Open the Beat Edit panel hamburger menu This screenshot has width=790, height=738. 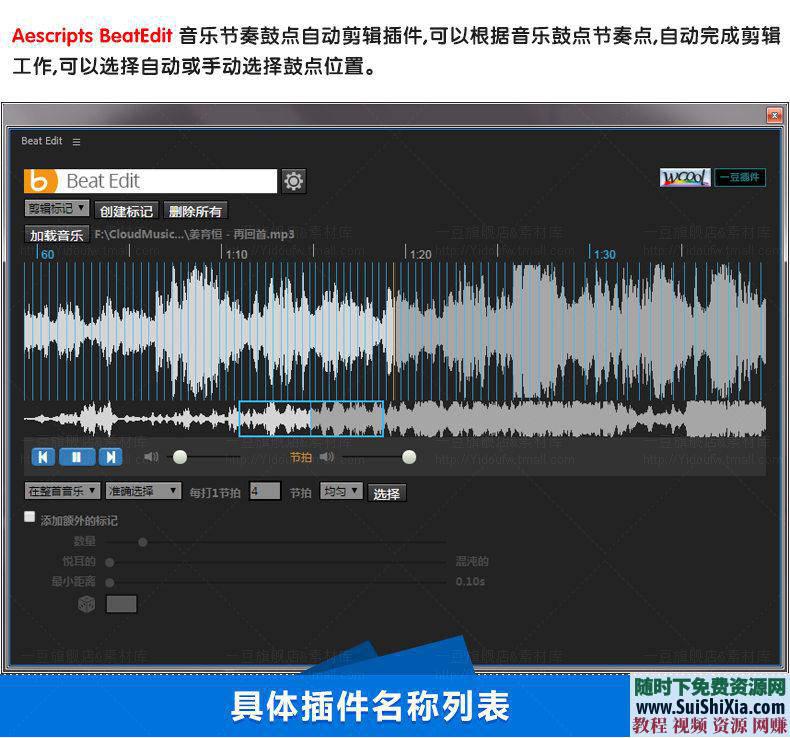coord(76,142)
